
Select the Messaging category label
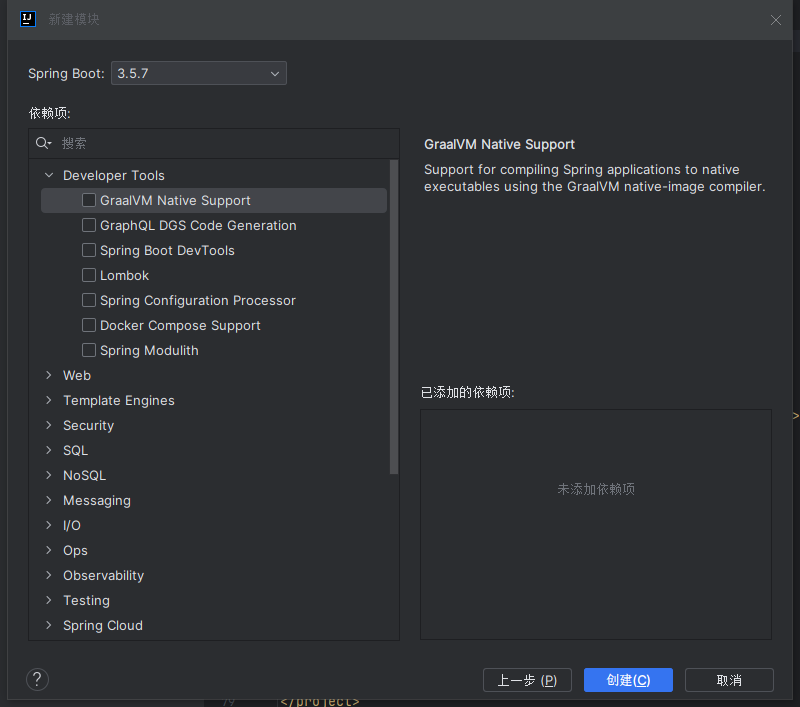pos(97,500)
